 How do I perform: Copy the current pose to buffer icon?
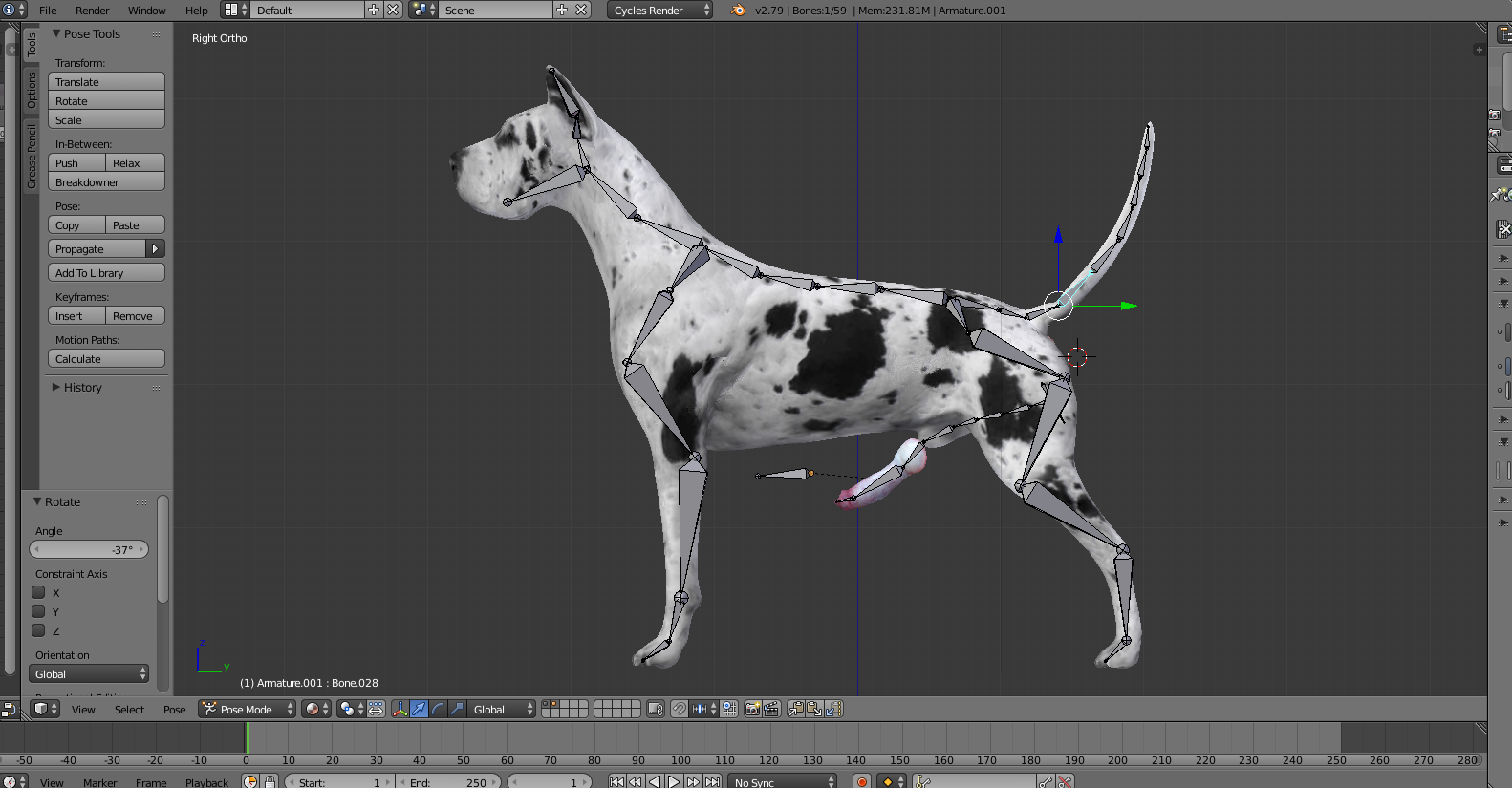tap(795, 709)
